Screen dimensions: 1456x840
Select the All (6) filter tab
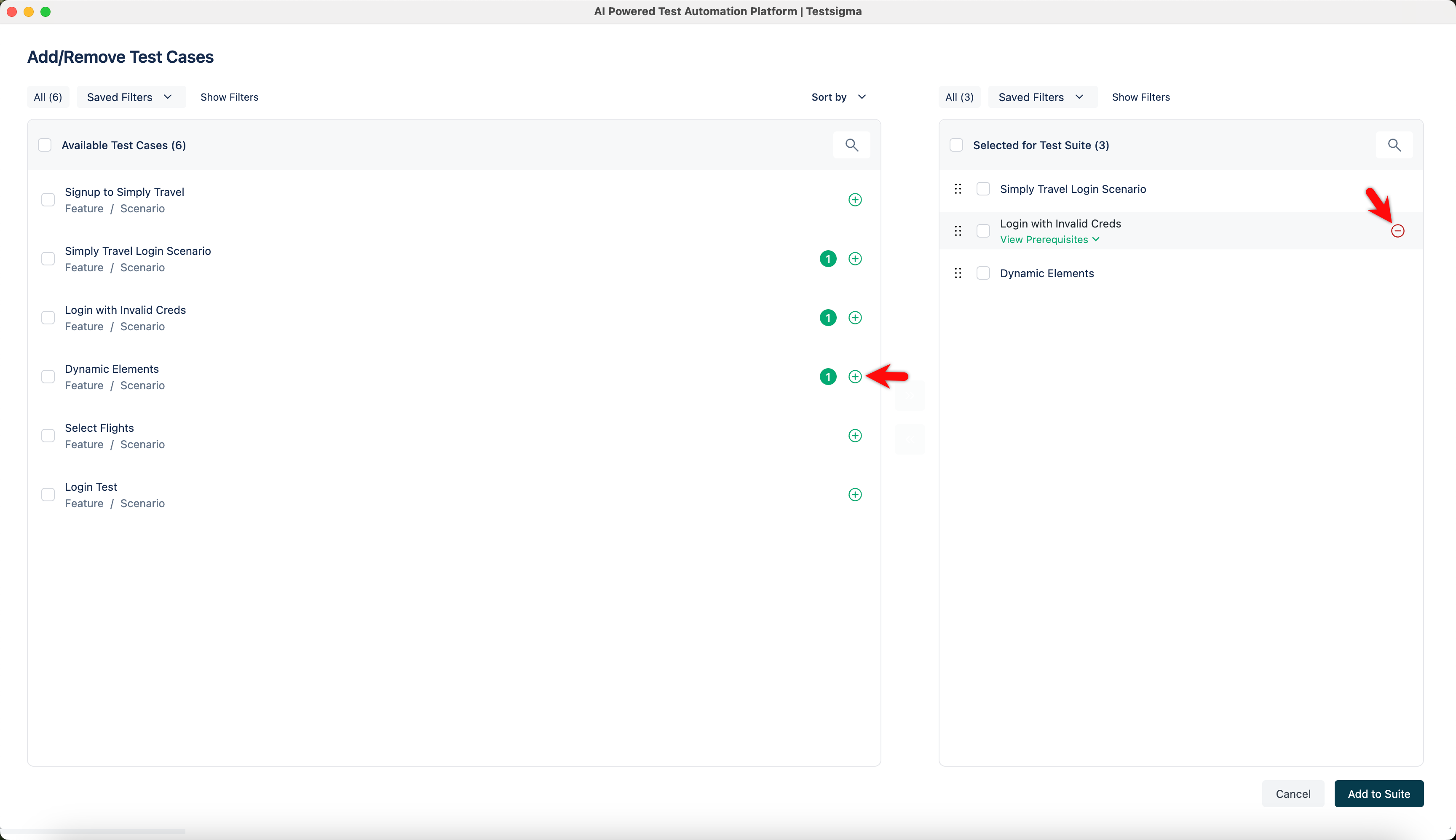tap(48, 97)
